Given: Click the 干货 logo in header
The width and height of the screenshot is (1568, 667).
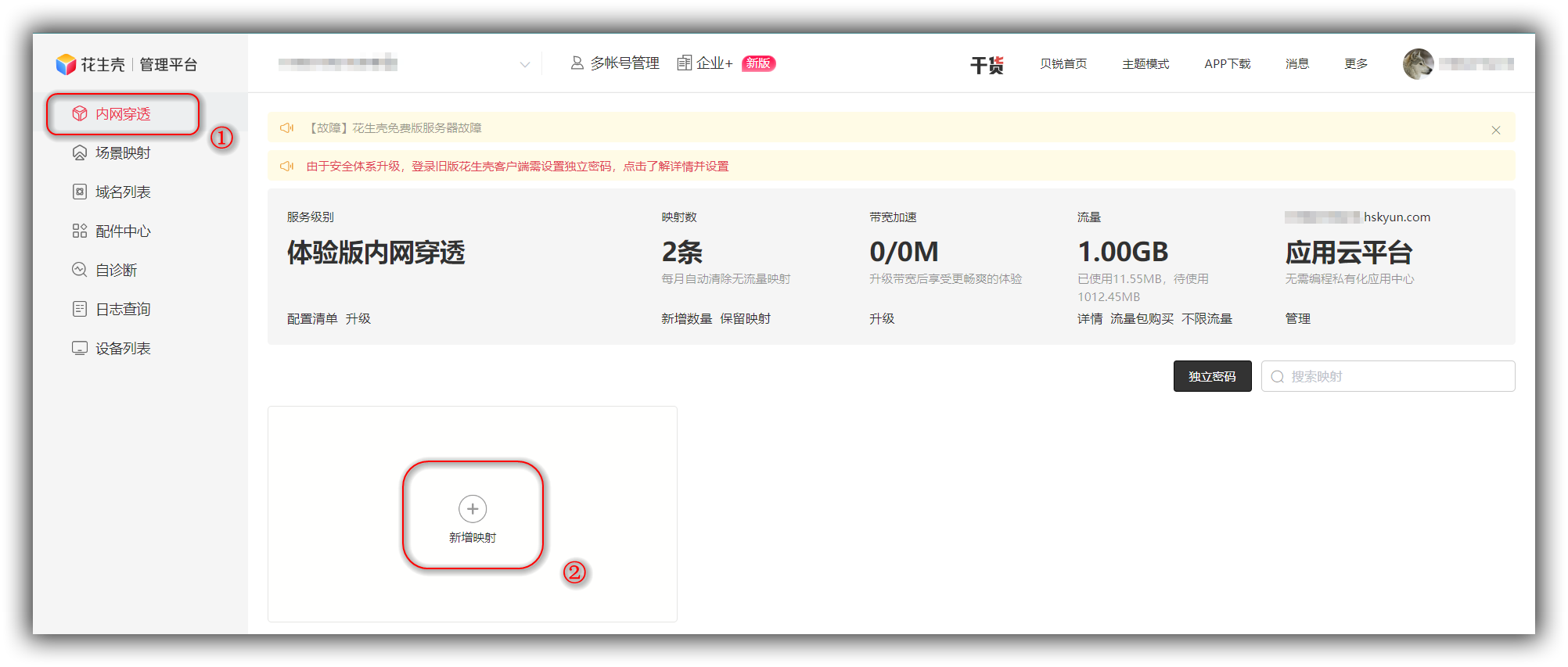Looking at the screenshot, I should [987, 65].
